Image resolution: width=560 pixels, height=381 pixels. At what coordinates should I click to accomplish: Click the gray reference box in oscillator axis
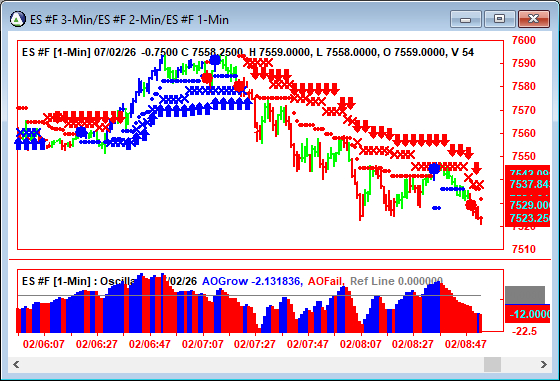coord(525,295)
